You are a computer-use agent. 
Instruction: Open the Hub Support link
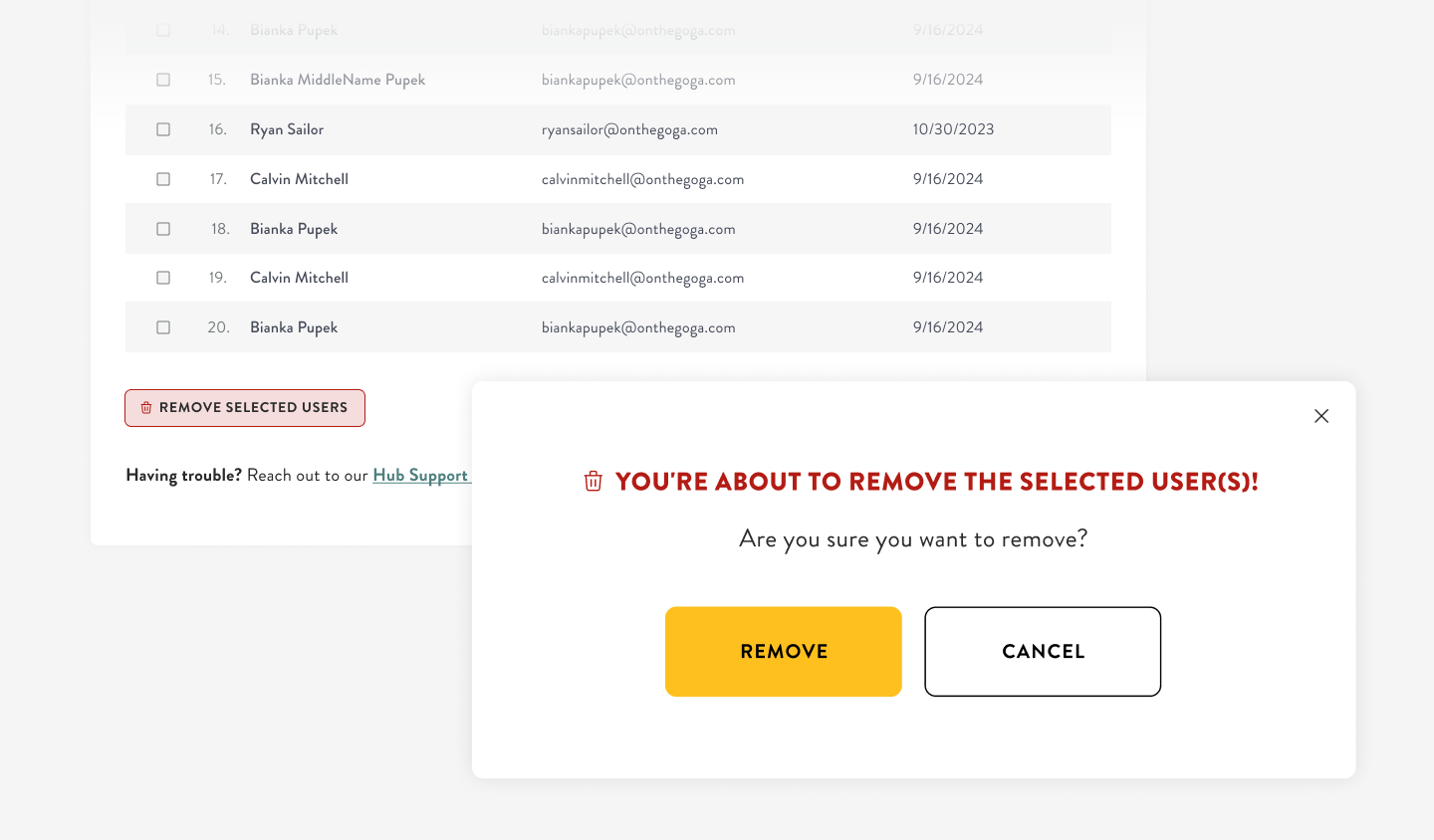420,476
